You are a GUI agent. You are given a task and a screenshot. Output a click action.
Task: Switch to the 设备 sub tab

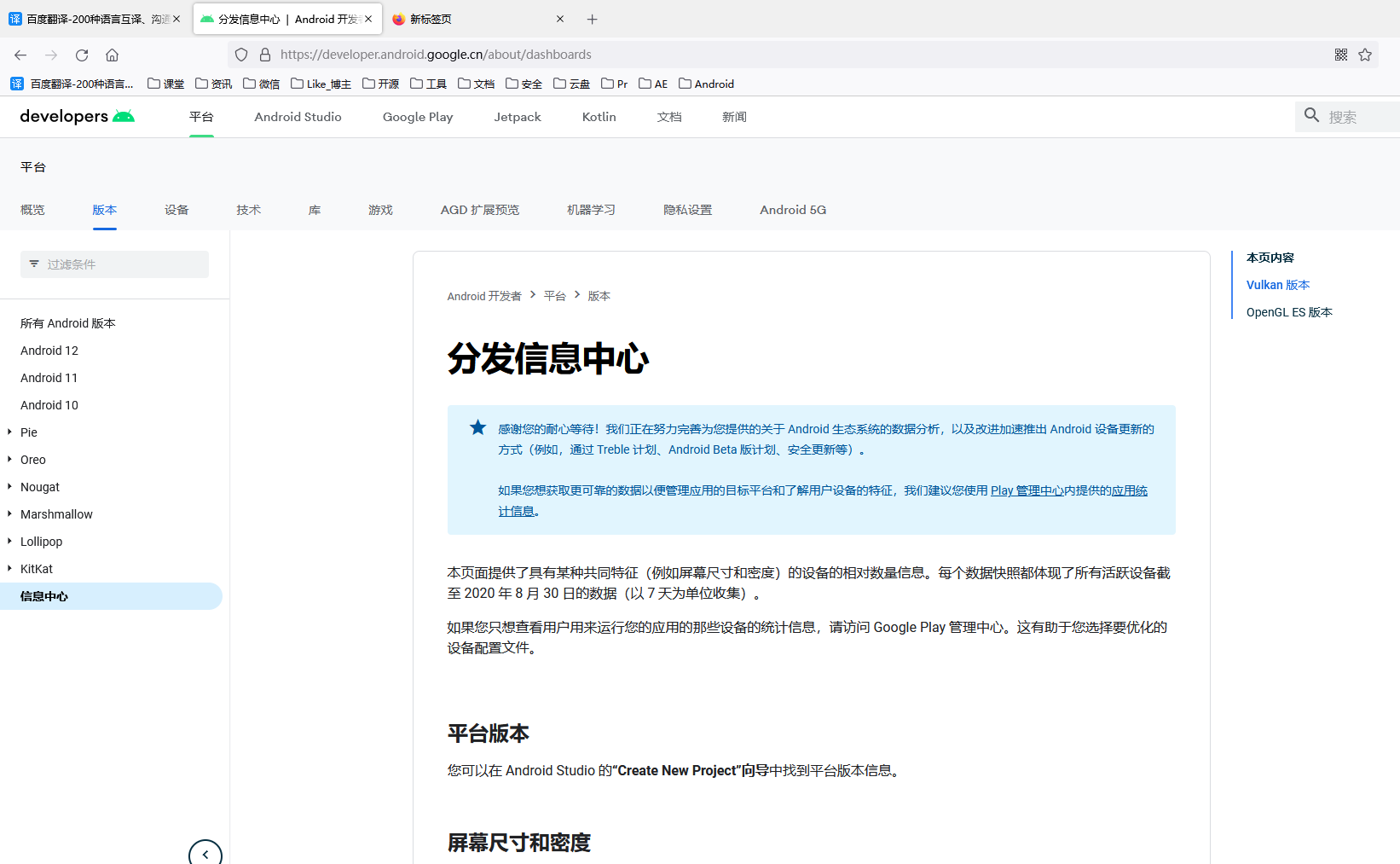pos(176,210)
